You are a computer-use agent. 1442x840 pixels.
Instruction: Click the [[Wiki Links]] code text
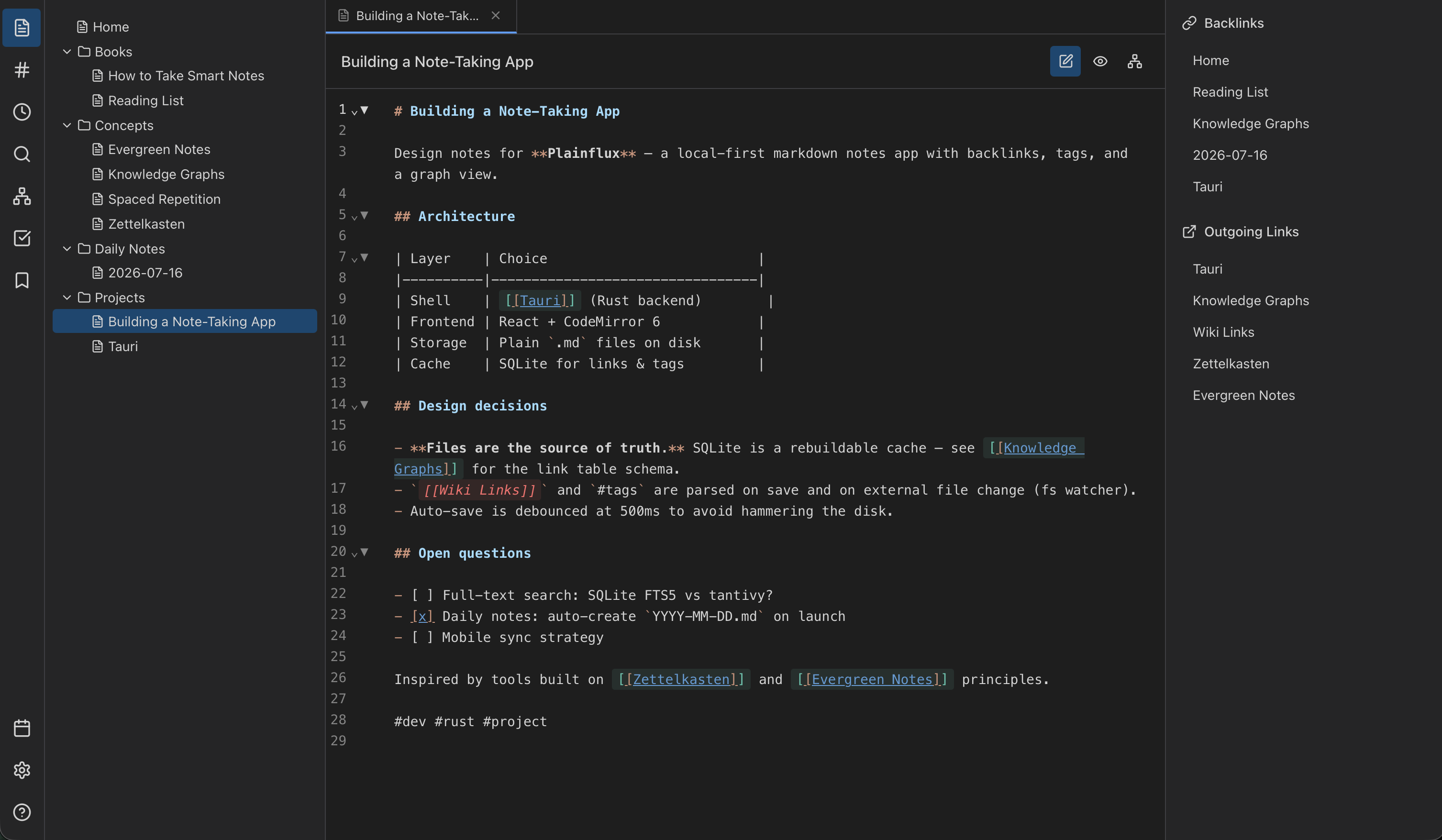(479, 490)
